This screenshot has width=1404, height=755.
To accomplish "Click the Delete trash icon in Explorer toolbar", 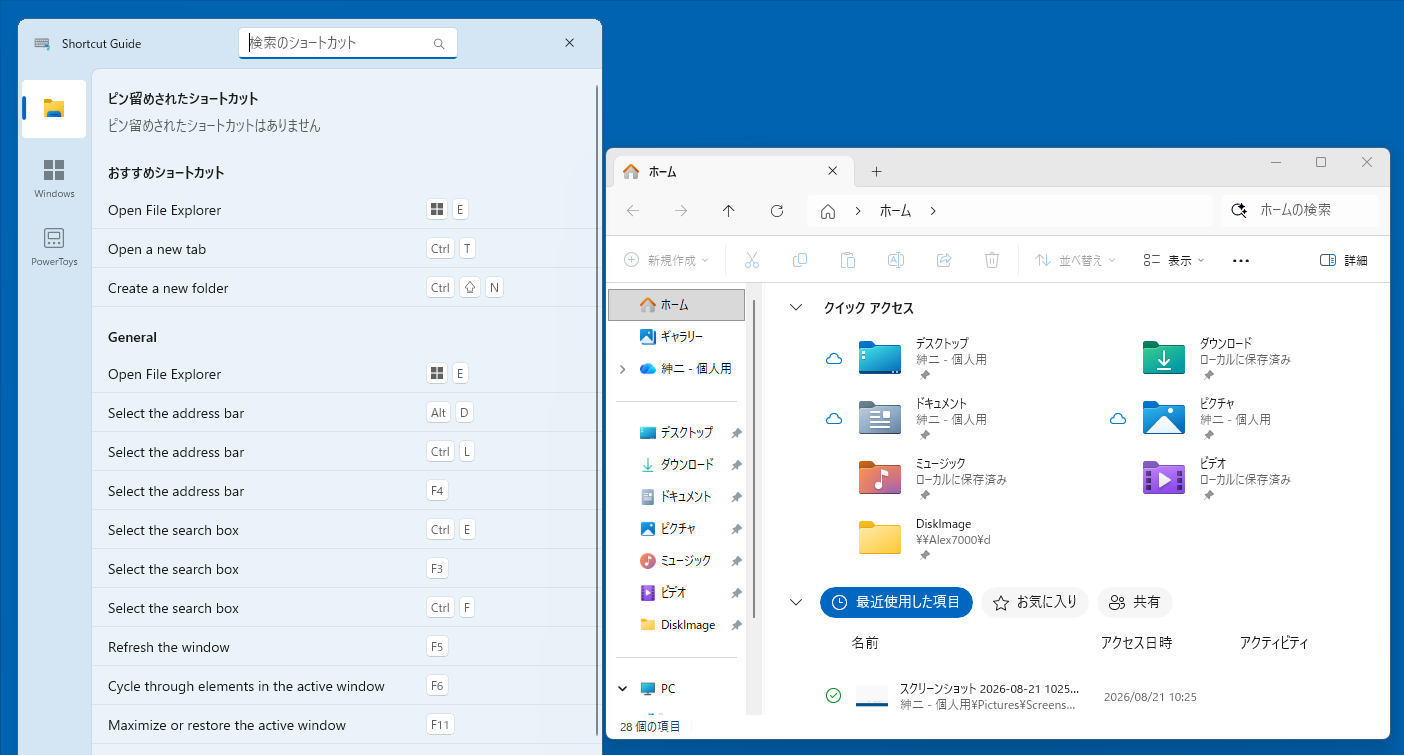I will (x=992, y=260).
